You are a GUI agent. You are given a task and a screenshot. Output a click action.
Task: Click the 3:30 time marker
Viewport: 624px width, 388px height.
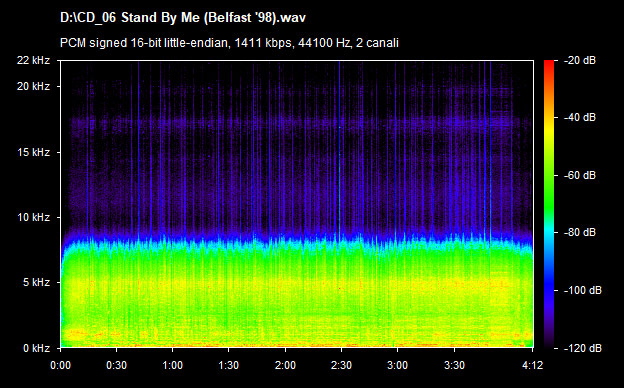(454, 365)
